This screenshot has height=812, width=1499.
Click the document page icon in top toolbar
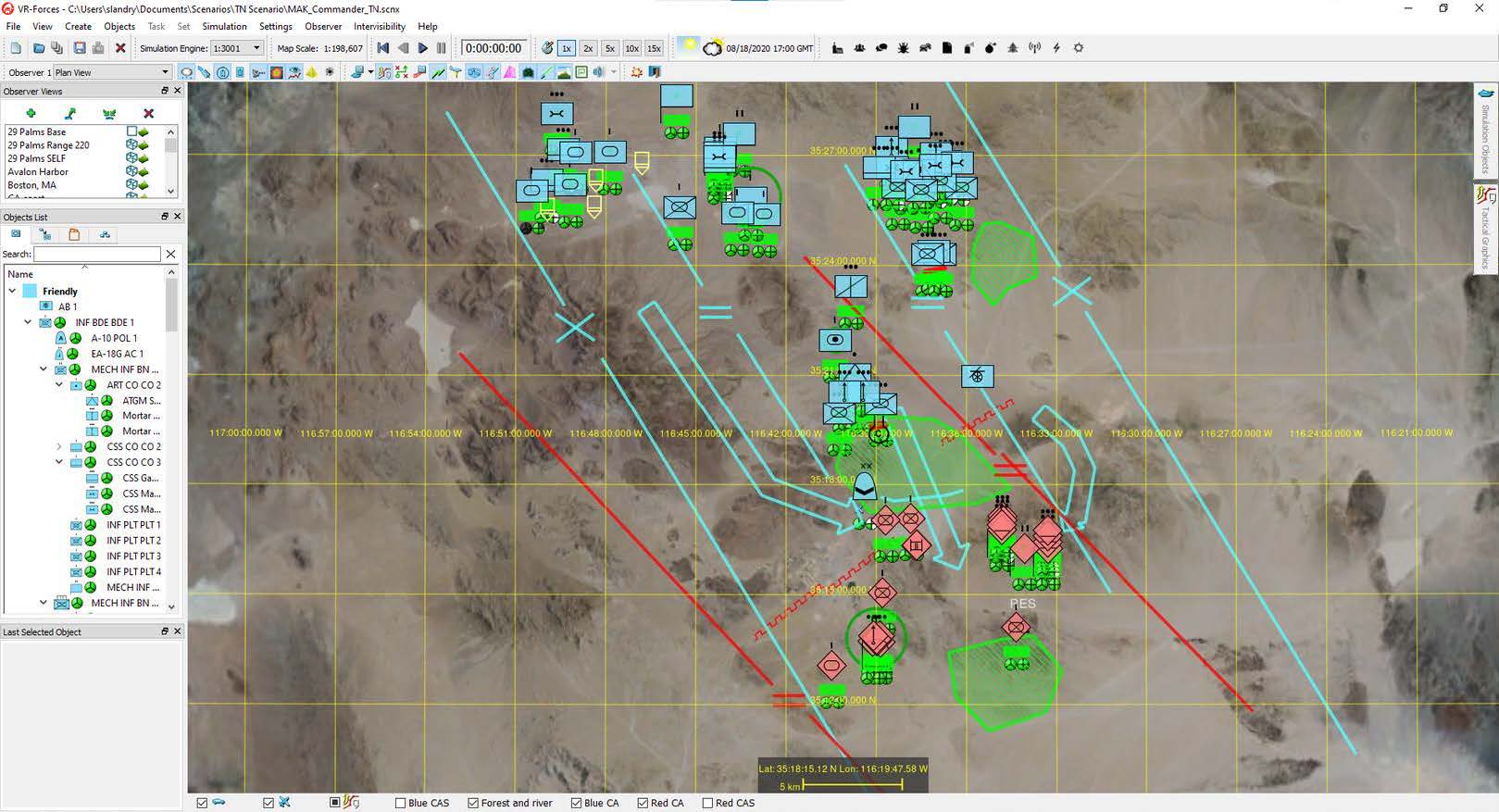coord(946,48)
